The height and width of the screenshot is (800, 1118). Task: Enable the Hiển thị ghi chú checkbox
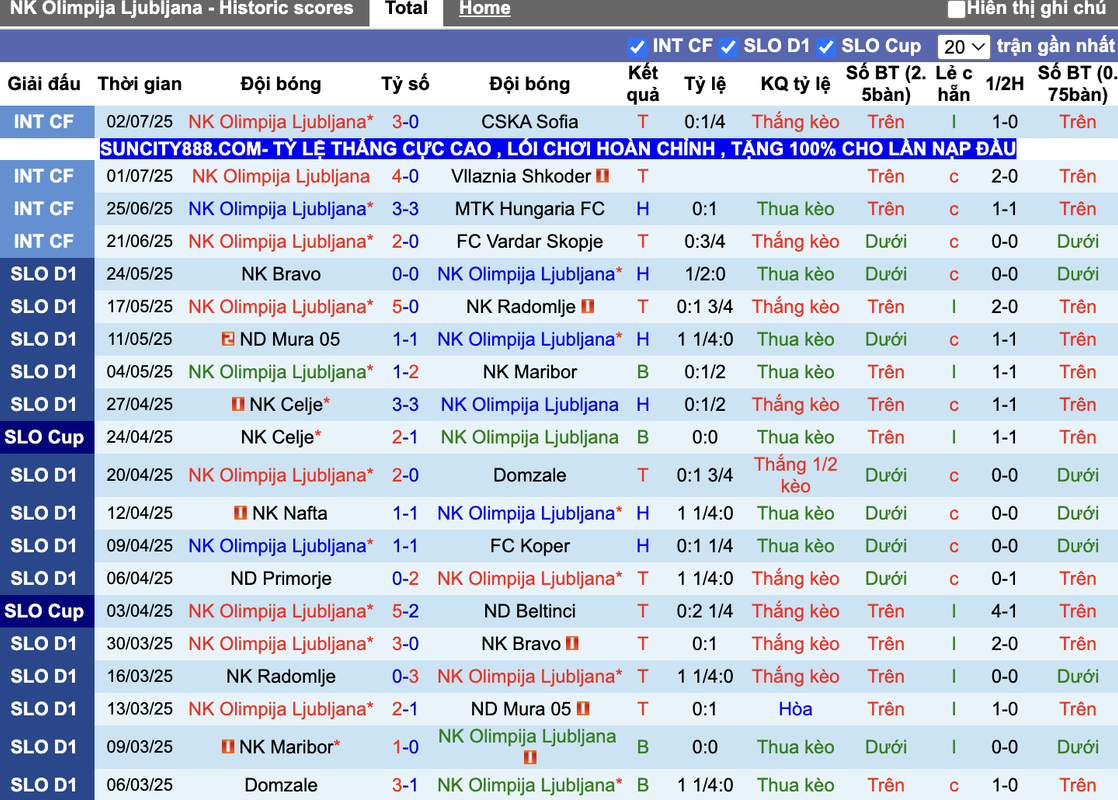[956, 9]
